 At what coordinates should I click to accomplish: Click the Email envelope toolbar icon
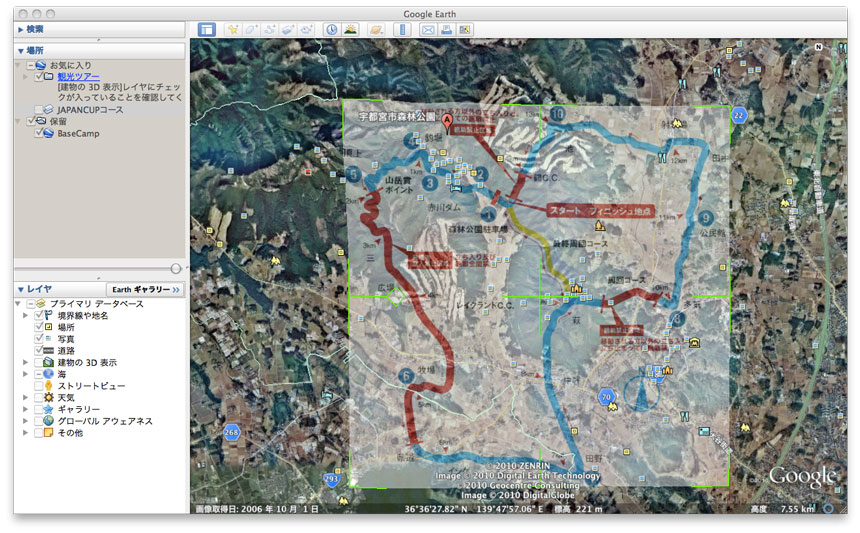coord(428,30)
